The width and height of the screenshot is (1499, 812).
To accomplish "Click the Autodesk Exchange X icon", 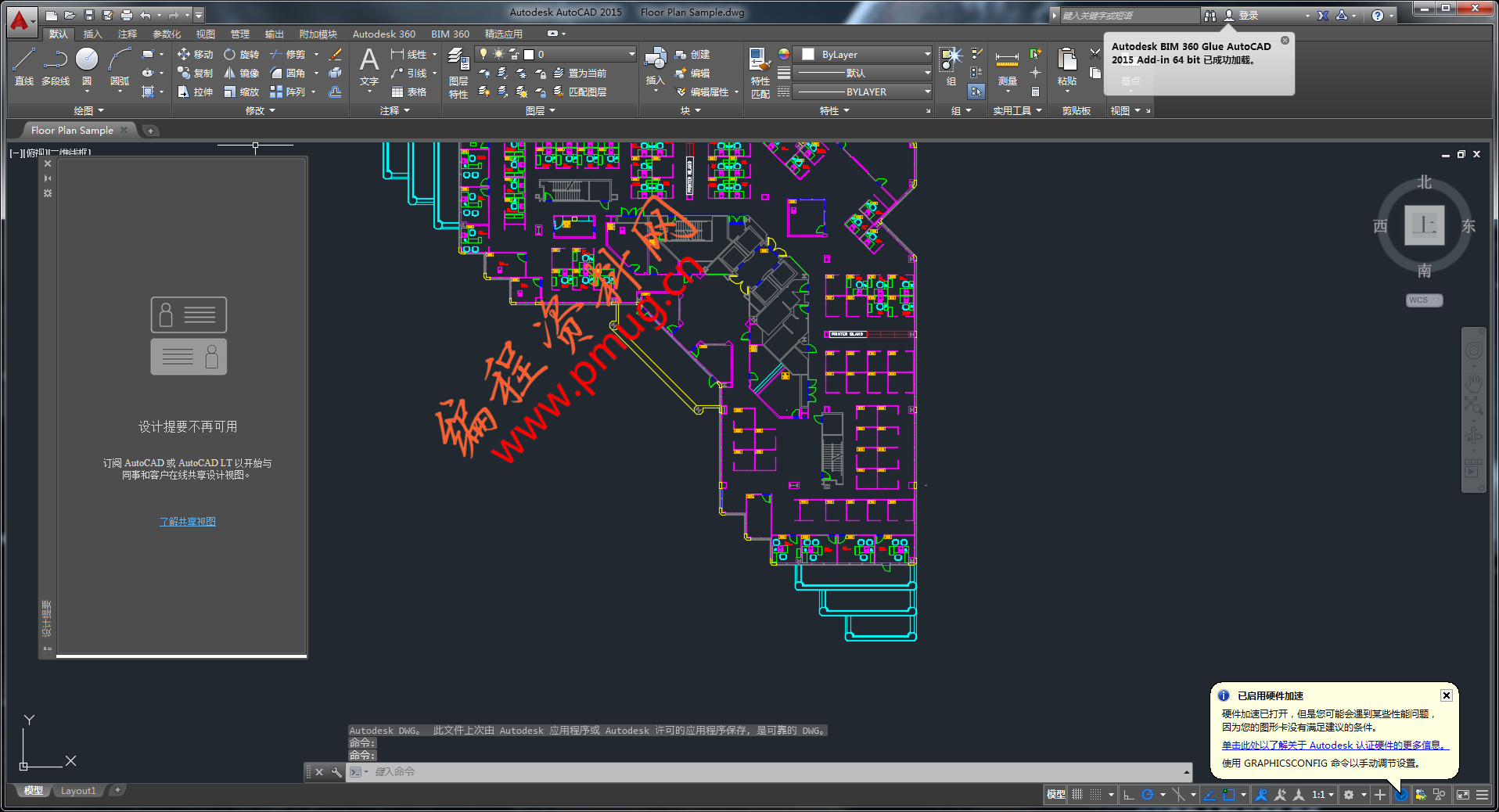I will [x=1323, y=15].
